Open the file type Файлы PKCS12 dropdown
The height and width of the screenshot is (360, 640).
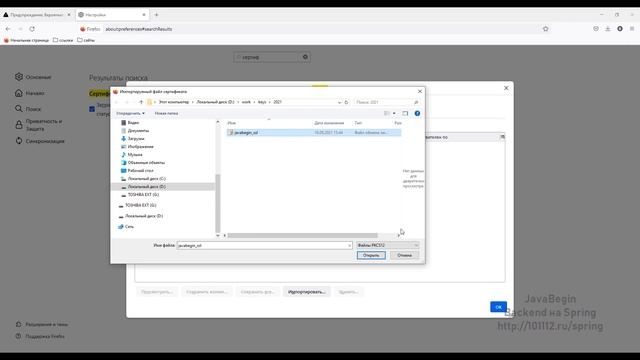388,245
